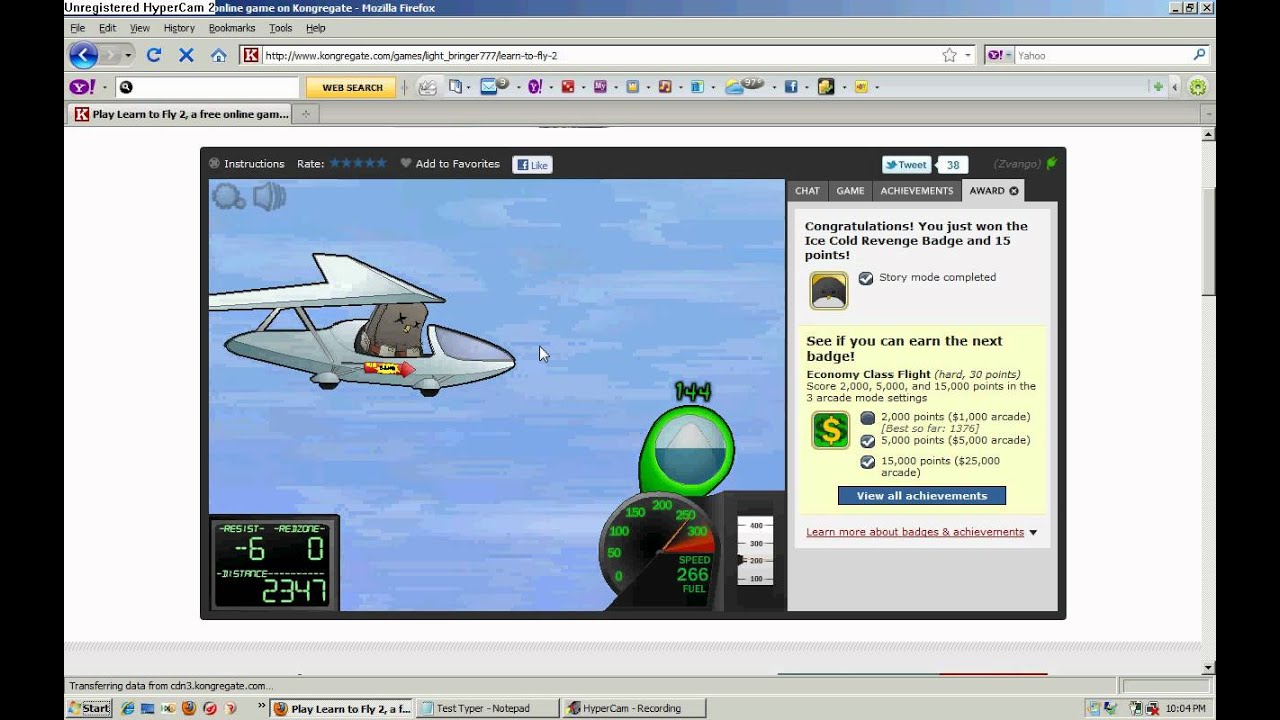Click the WEB SEARCH button
The height and width of the screenshot is (720, 1280).
[352, 87]
